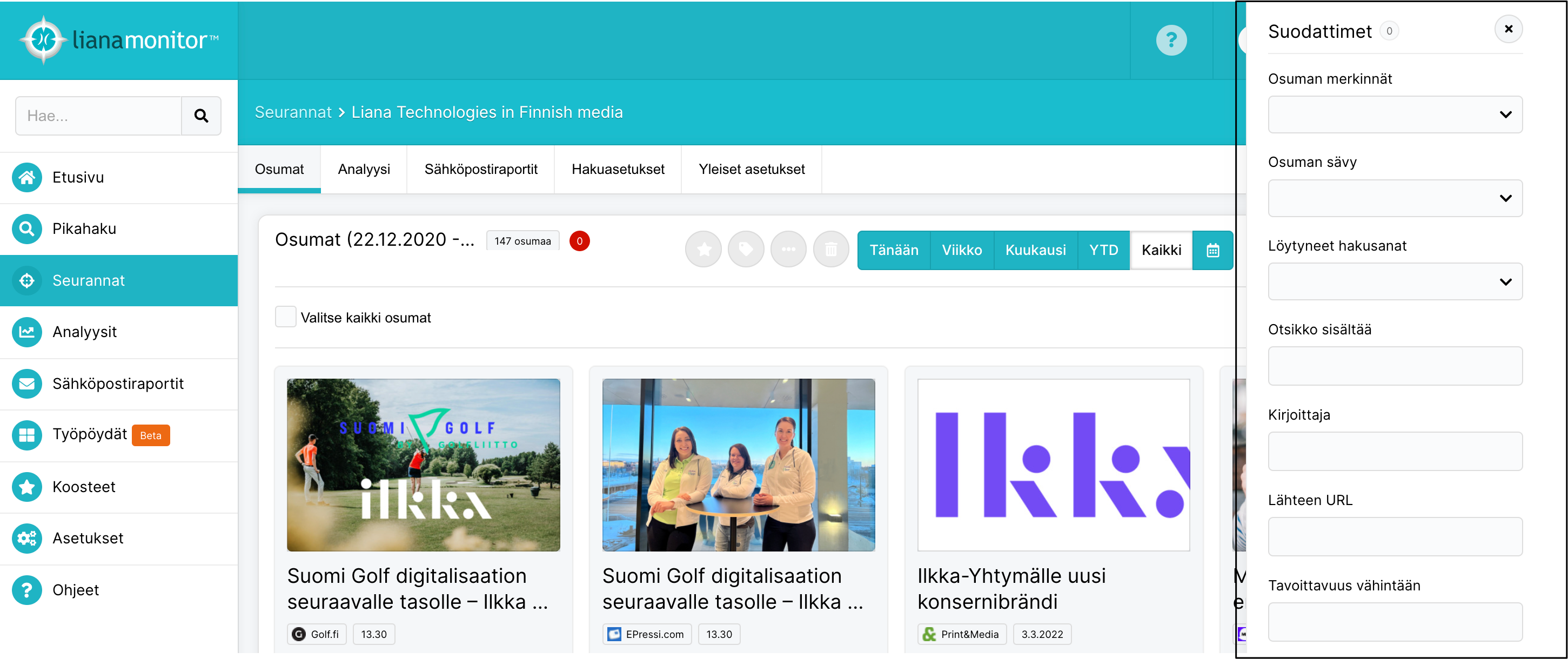Click the Koosteet star icon

pos(27,487)
